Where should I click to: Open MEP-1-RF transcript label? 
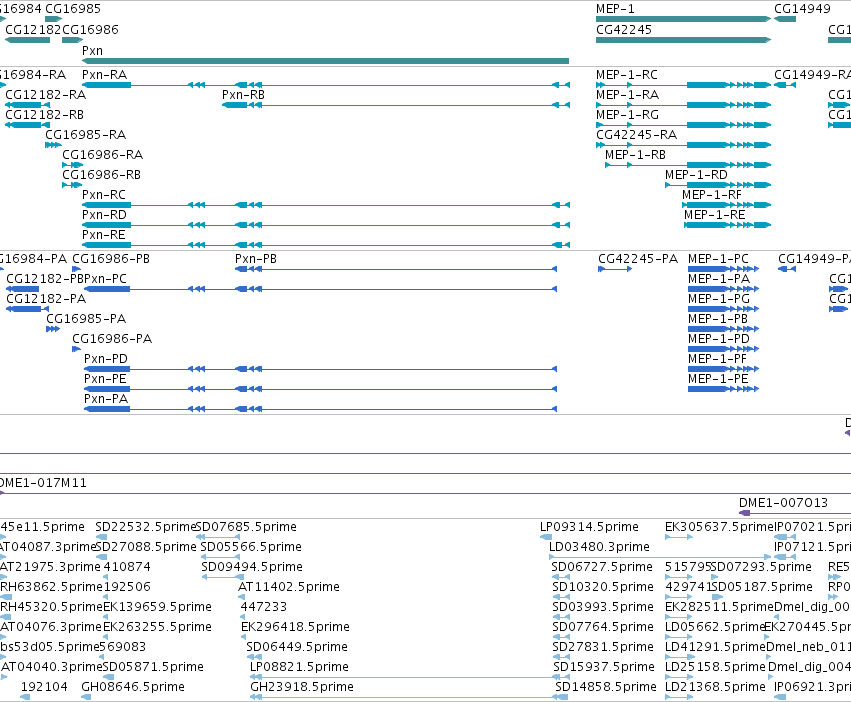[x=712, y=194]
